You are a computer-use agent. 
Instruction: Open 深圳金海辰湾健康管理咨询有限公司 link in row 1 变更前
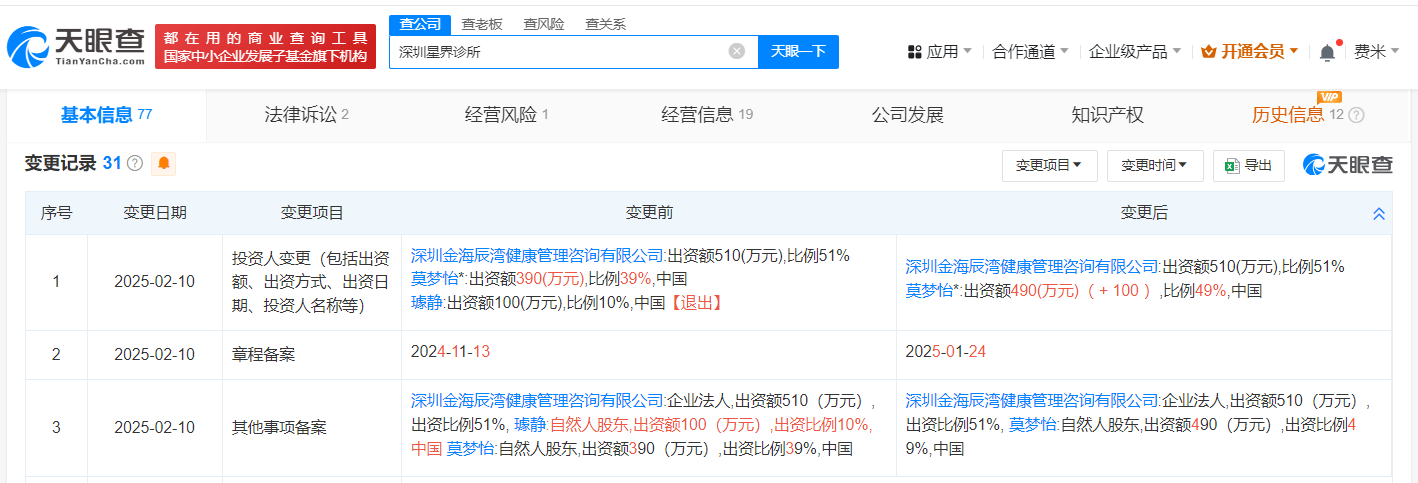coord(537,255)
